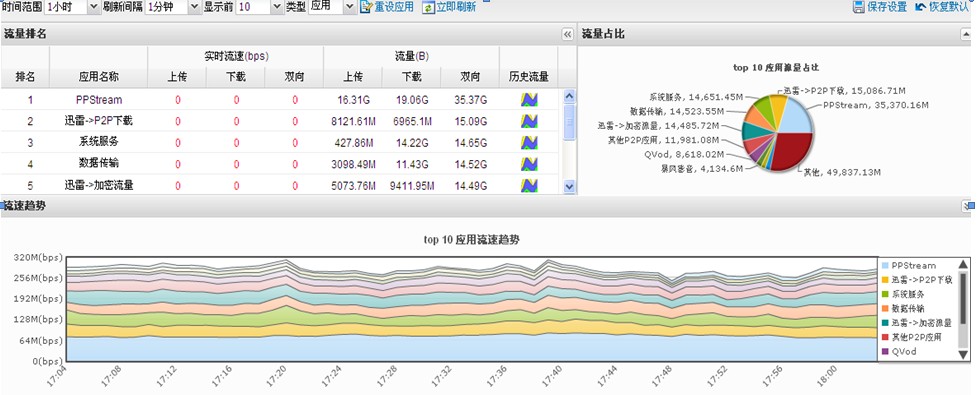
Task: Open history traffic chart for 迅雷->P2P下载
Action: (529, 121)
